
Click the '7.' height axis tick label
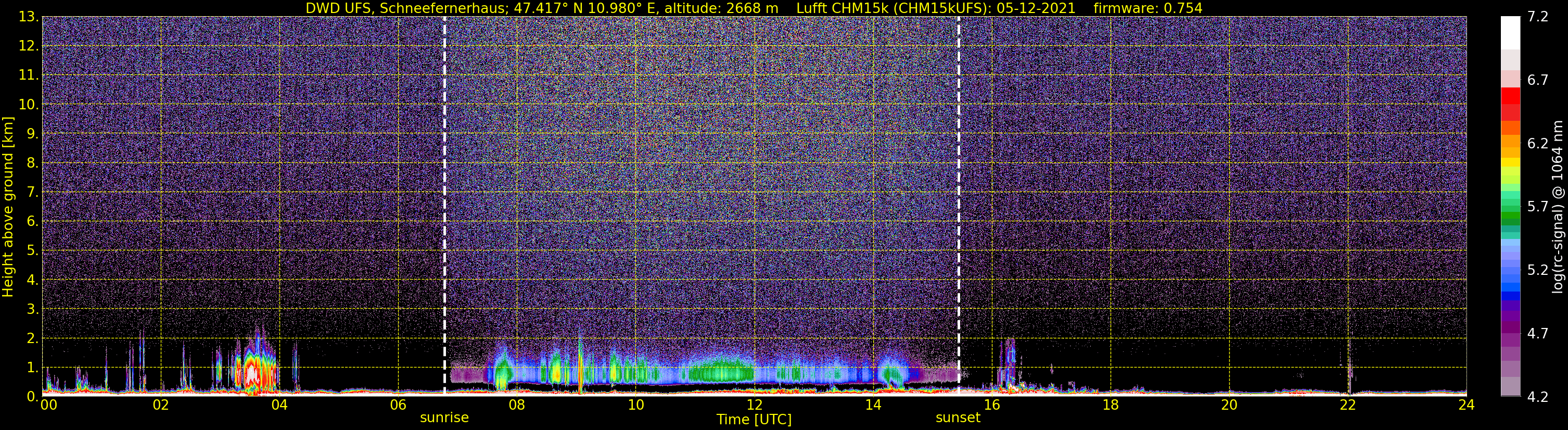32,193
